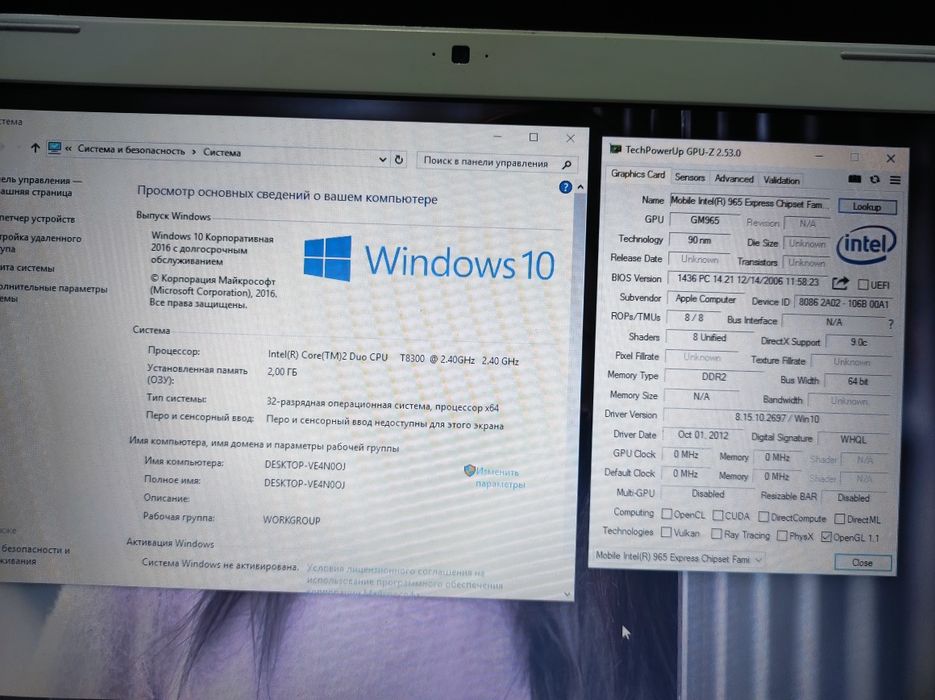Click the Intel logo in GPU-Z
This screenshot has width=935, height=700.
click(x=866, y=244)
